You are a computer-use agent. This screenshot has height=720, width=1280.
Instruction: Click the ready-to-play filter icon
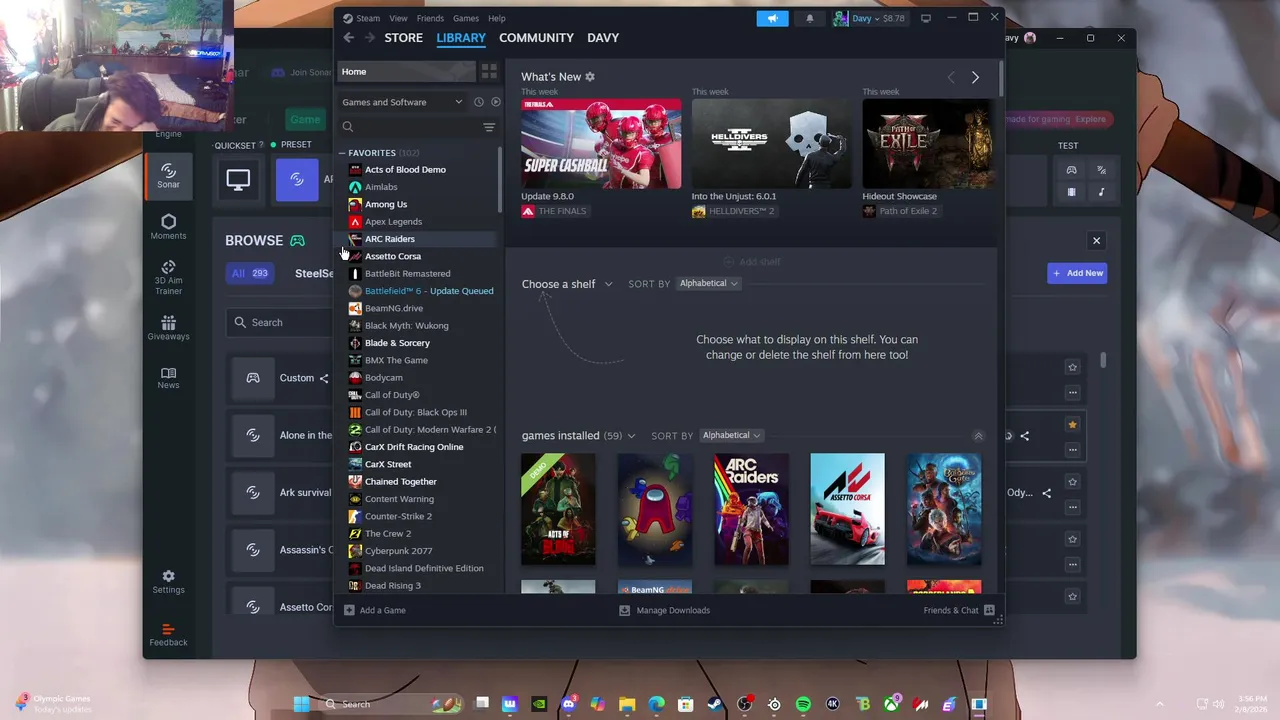tap(495, 102)
